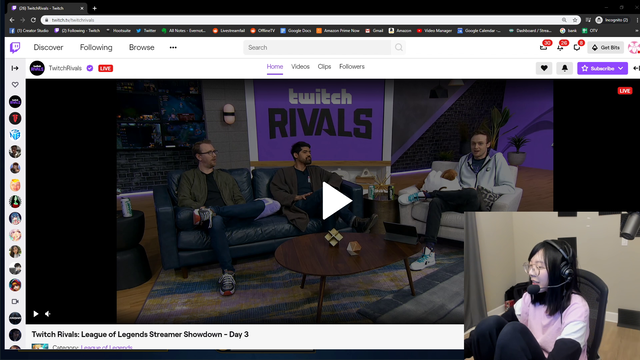Click the red LIVE indicator on the video corner
This screenshot has height=360, width=640.
click(624, 91)
